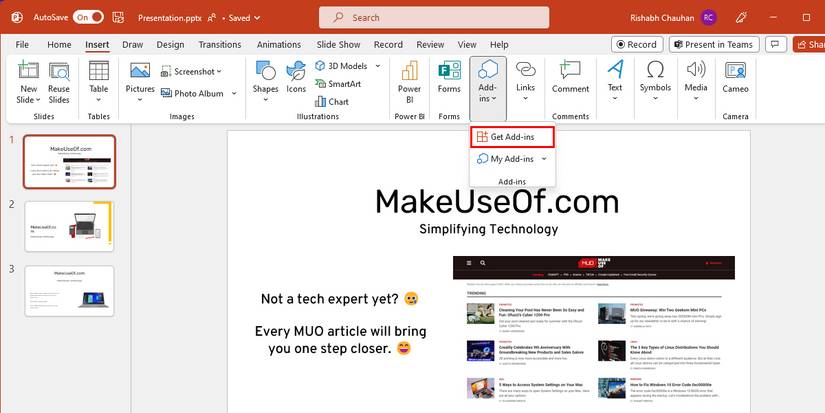This screenshot has height=413, width=825.
Task: Insert Icons from ribbon
Action: tap(296, 77)
